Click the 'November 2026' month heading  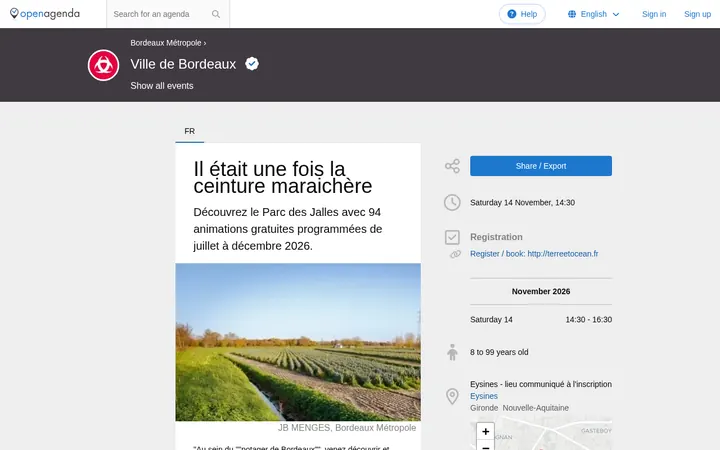pos(540,292)
